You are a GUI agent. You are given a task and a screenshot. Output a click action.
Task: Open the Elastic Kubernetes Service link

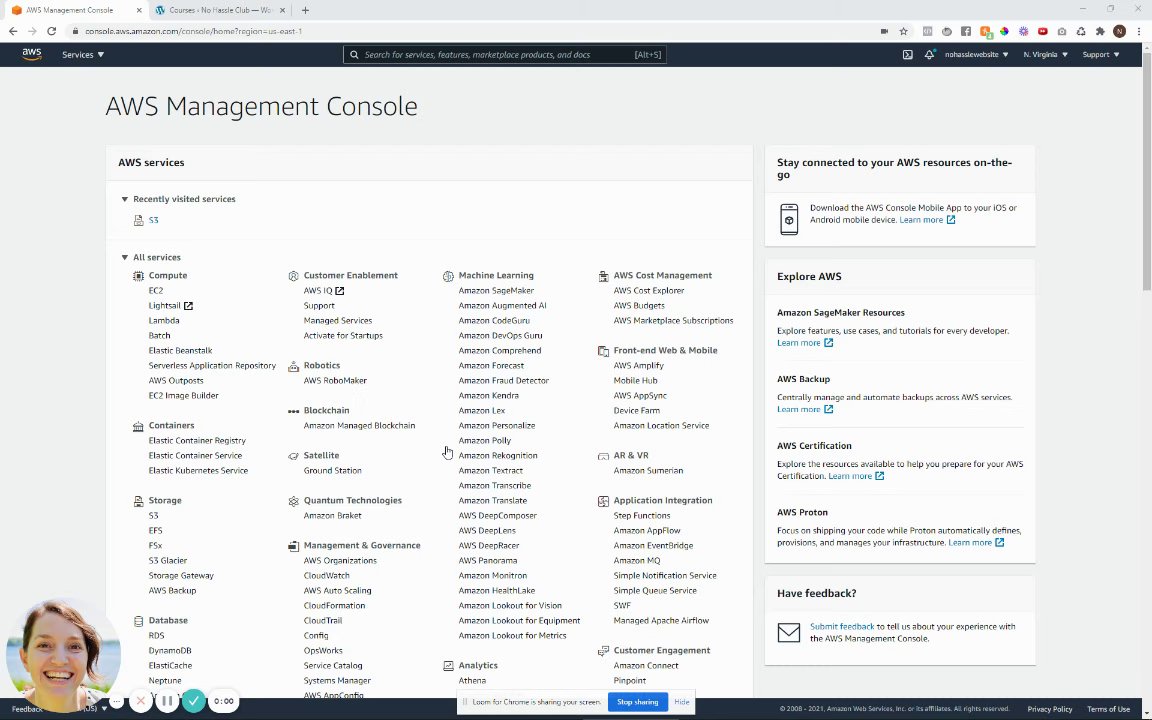tap(198, 470)
